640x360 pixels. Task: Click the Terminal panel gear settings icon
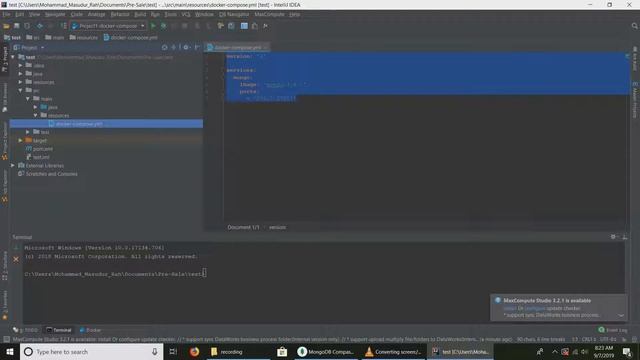[x=613, y=237]
